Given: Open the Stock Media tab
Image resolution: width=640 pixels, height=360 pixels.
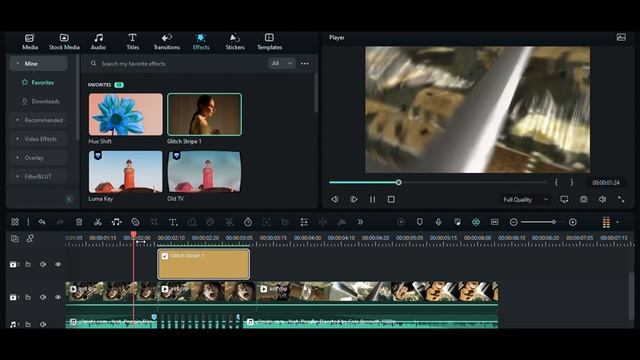Looking at the screenshot, I should pyautogui.click(x=64, y=42).
